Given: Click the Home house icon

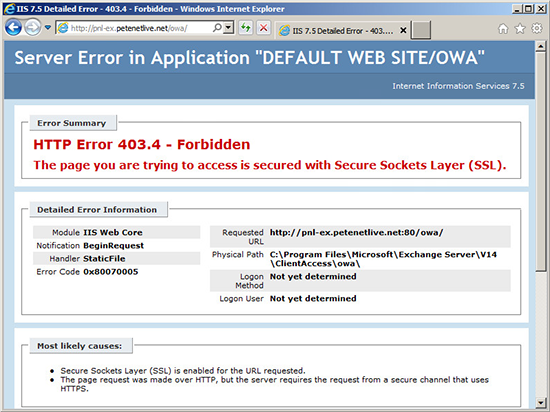Looking at the screenshot, I should point(503,28).
